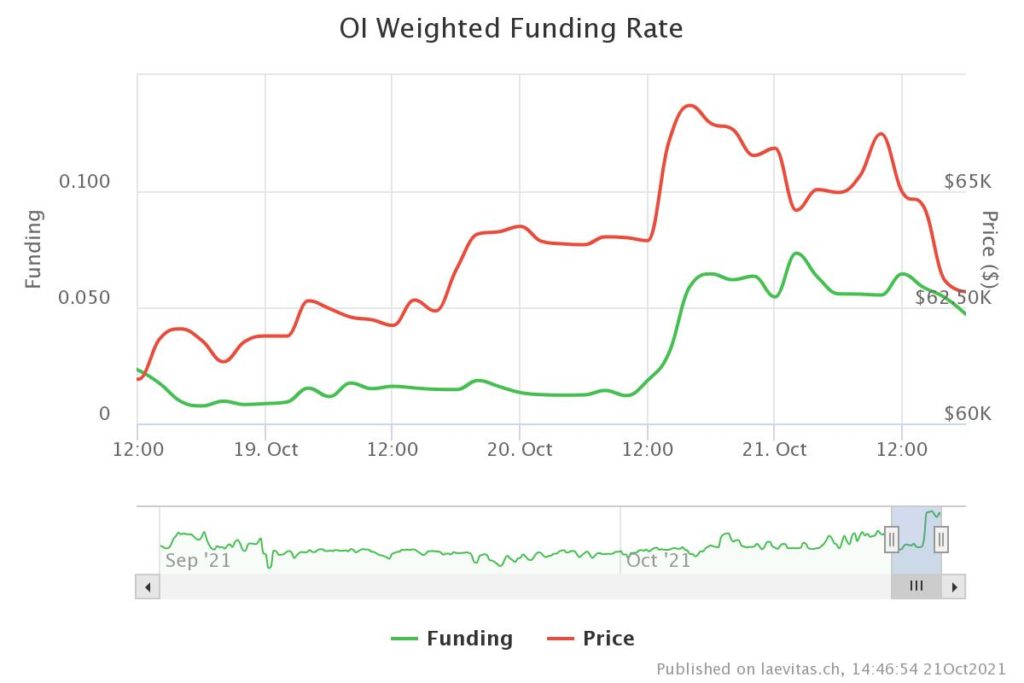Image resolution: width=1024 pixels, height=683 pixels.
Task: Click the $65K price axis label
Action: point(967,182)
